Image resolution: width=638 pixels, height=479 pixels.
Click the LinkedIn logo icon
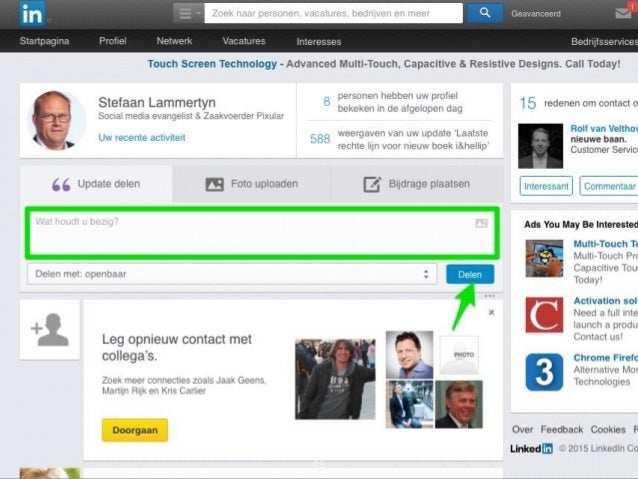[x=32, y=13]
